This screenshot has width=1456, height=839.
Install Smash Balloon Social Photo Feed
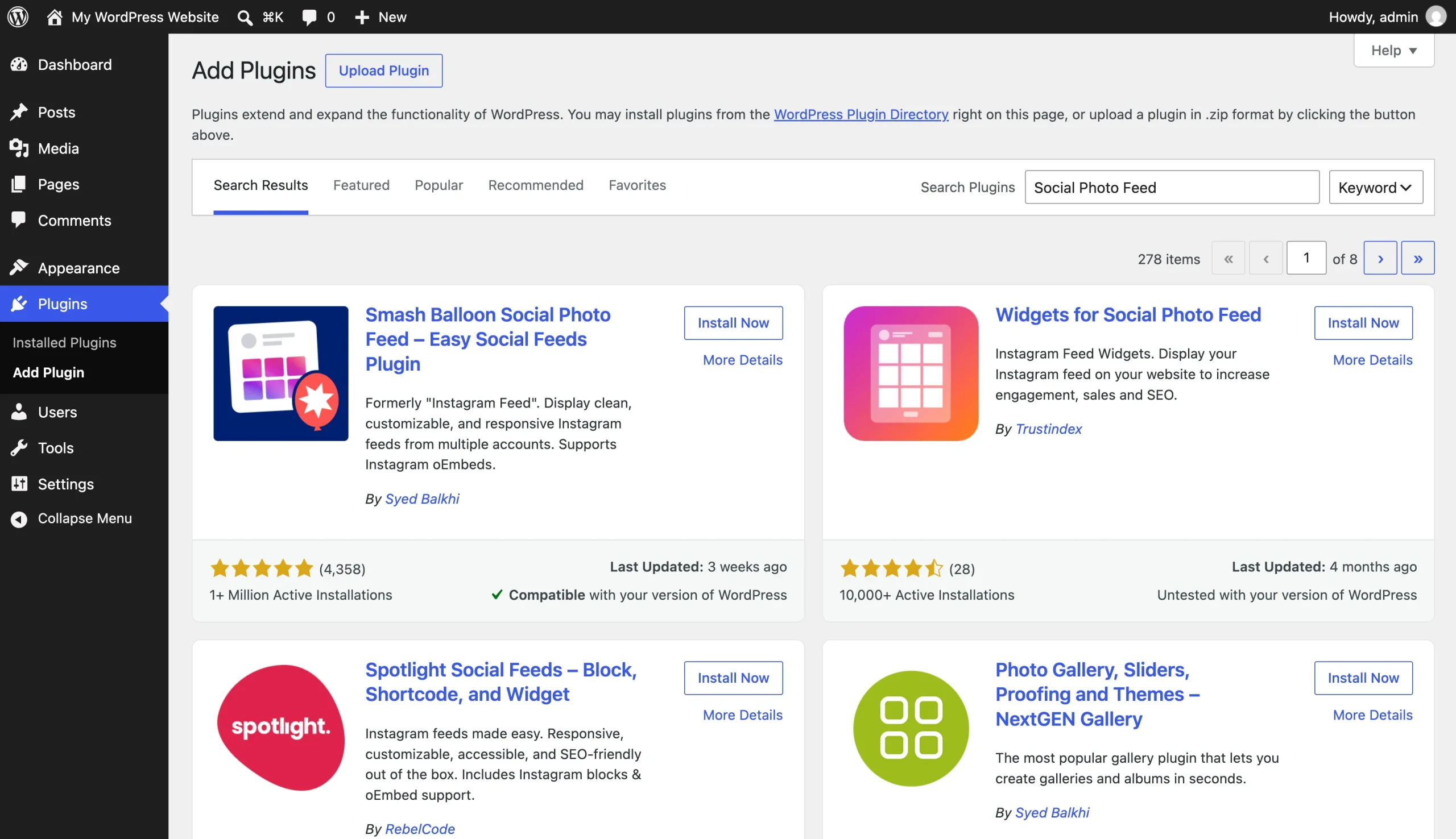733,323
